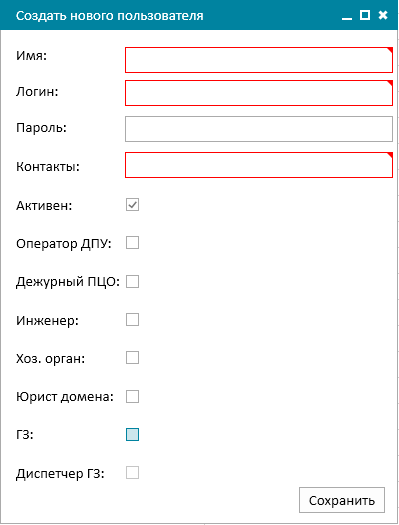The width and height of the screenshot is (399, 525).
Task: Check the Диспетчер ГЗ checkbox
Action: [x=133, y=473]
